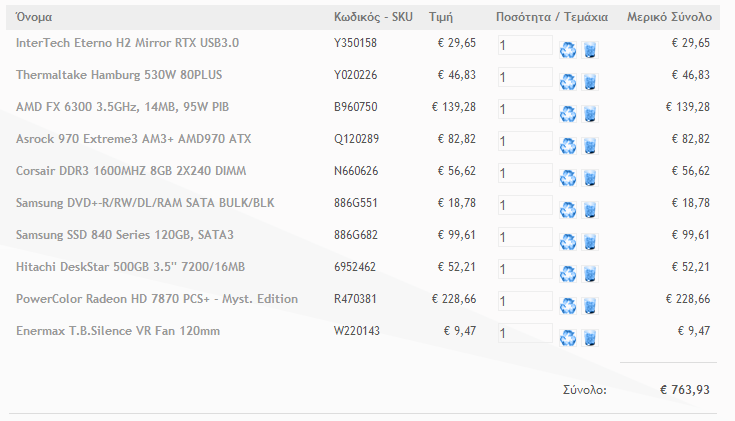Select quantity input for Enermax fan

coord(525,333)
